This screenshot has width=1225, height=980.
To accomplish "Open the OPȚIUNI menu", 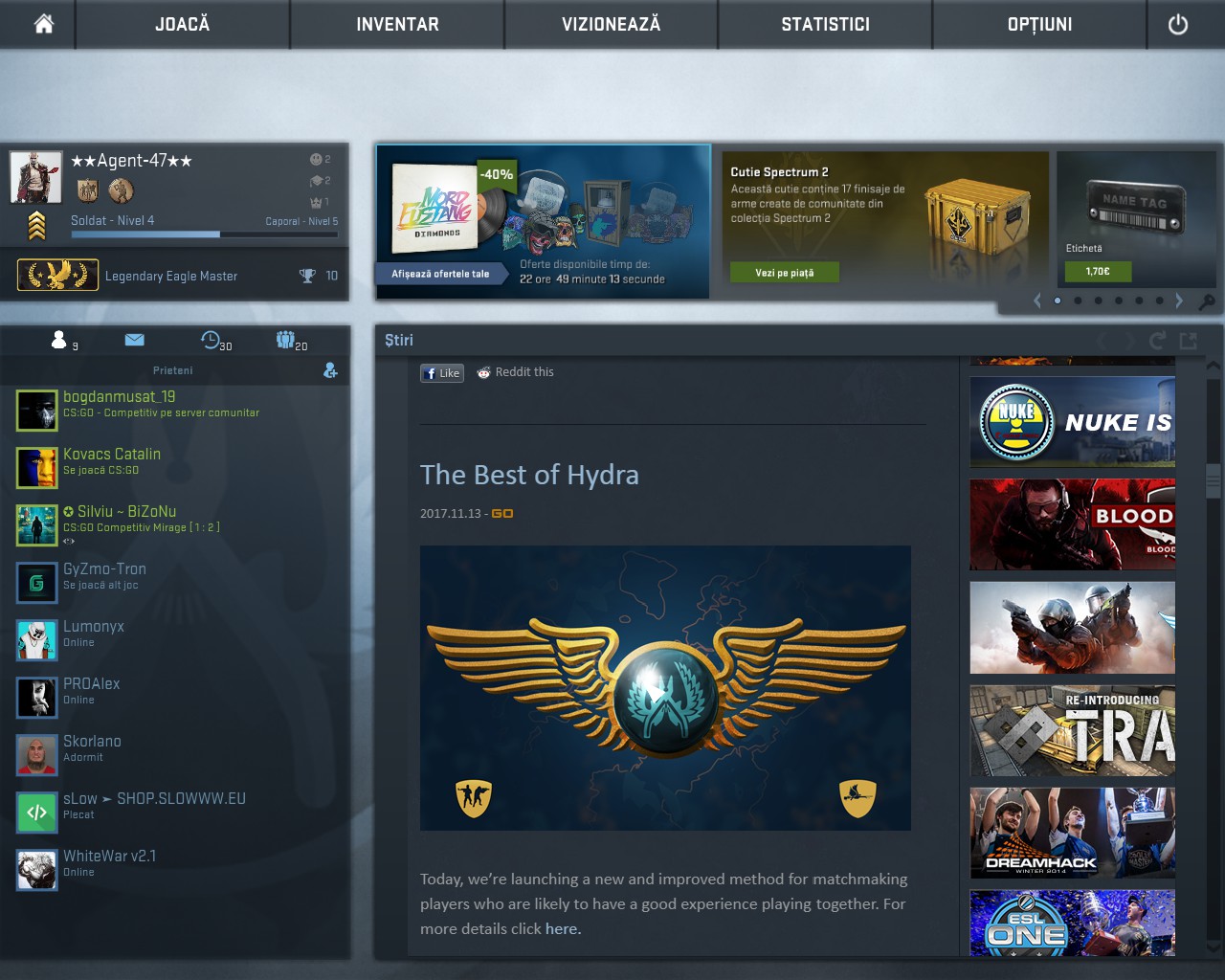I will coord(1040,24).
